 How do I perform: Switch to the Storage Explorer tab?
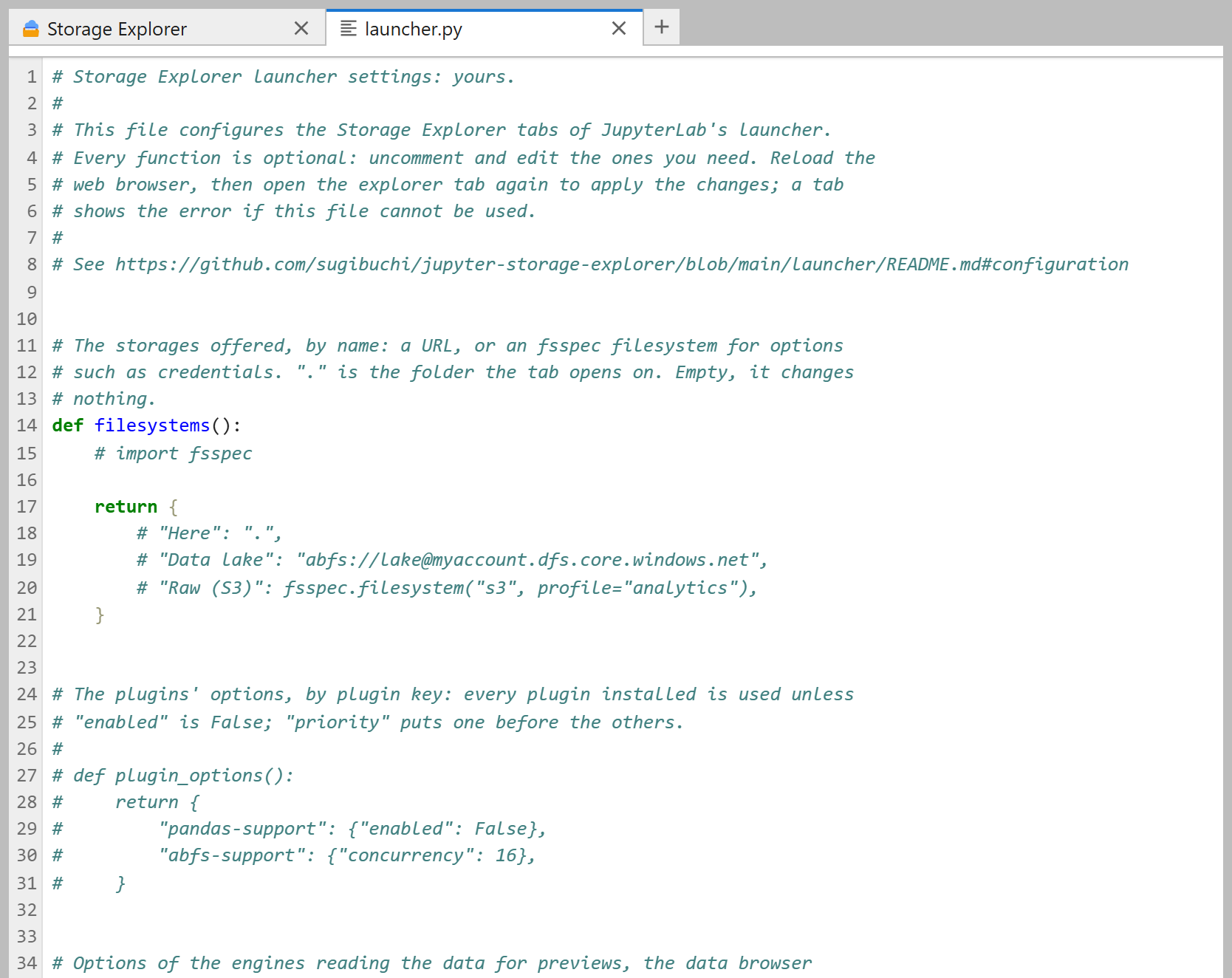167,28
